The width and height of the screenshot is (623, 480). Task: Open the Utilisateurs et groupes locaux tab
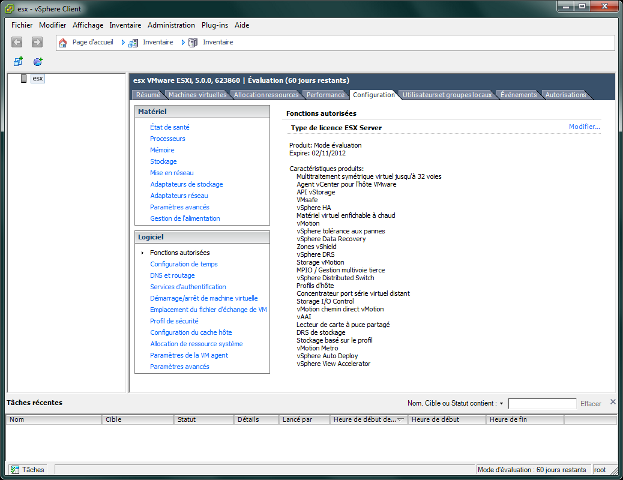pos(447,95)
